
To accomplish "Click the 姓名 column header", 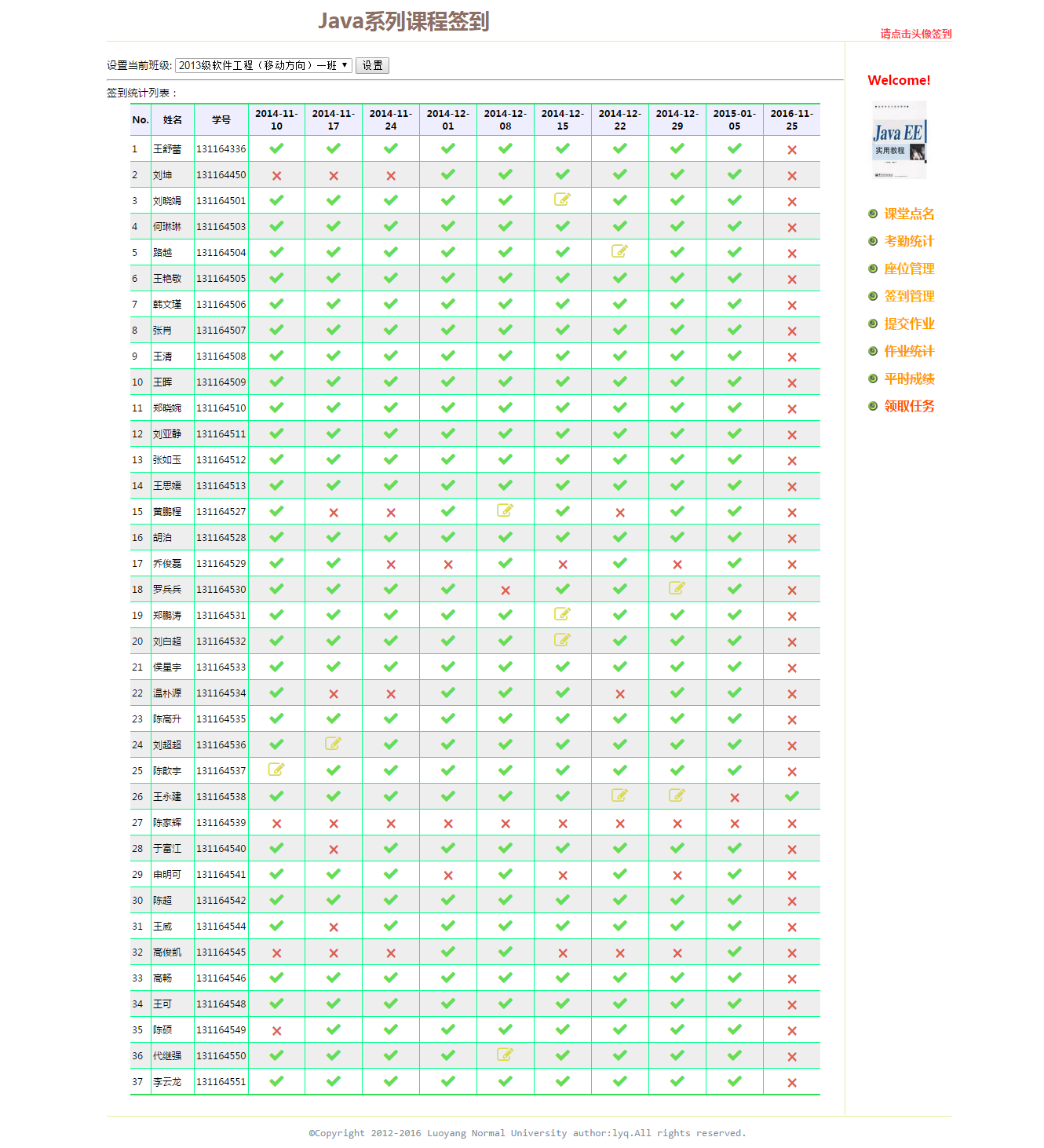I will 173,120.
